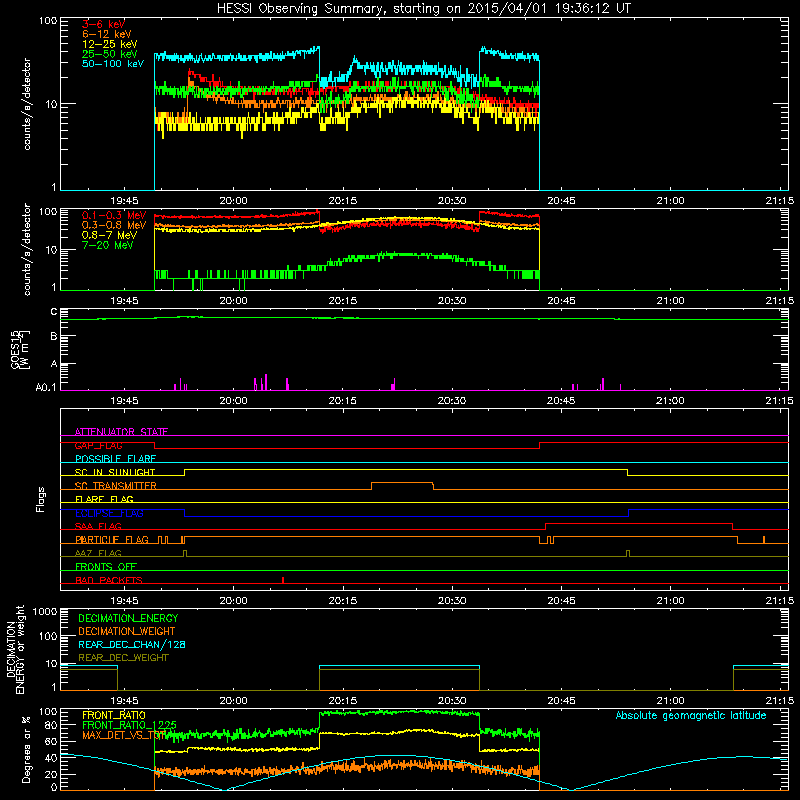The image size is (800, 800).
Task: Click the 0.8-7 MeV legend entry
Action: pyautogui.click(x=109, y=235)
